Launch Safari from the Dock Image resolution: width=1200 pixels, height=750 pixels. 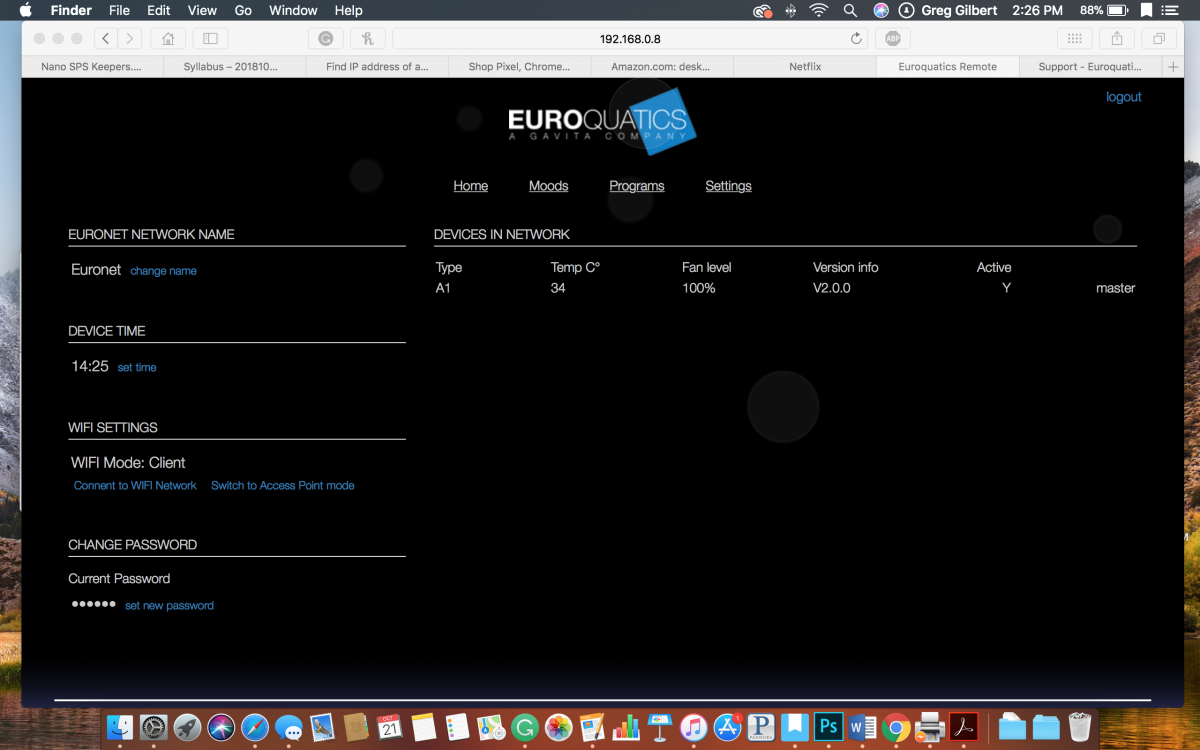click(x=255, y=726)
